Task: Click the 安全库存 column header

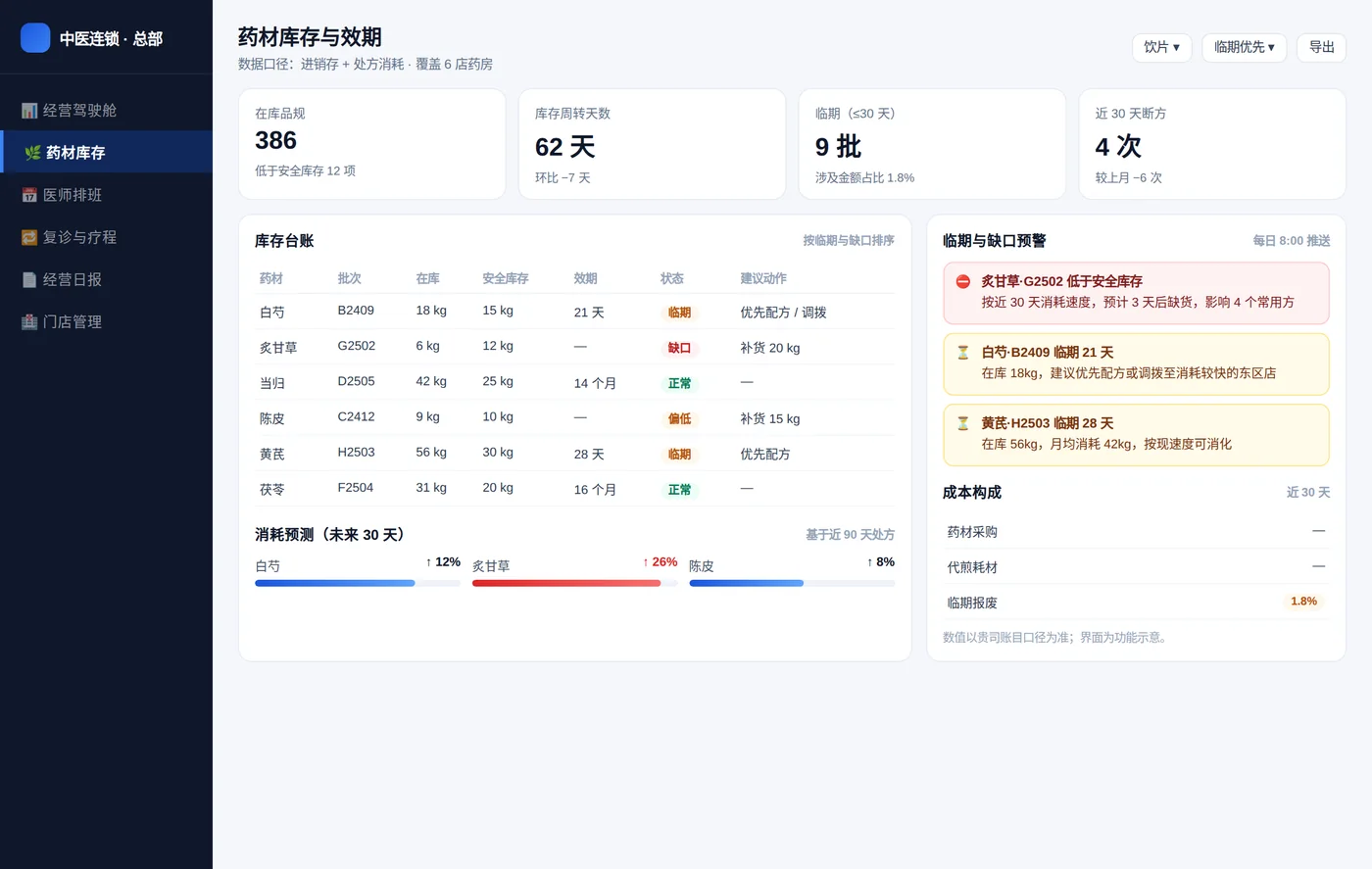Action: coord(506,278)
